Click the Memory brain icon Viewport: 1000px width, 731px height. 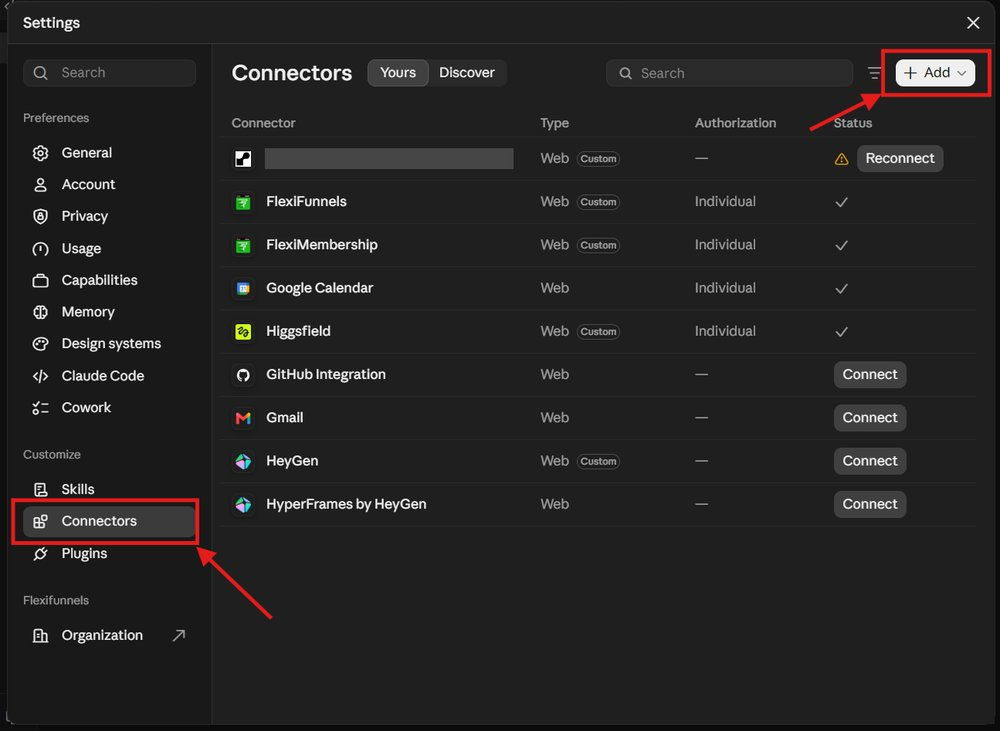coord(40,312)
